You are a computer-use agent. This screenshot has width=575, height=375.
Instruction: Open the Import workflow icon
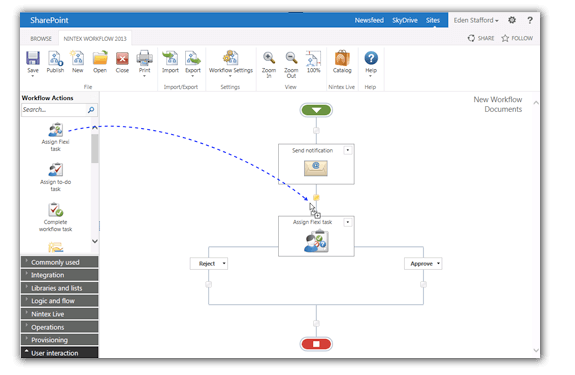(x=170, y=58)
